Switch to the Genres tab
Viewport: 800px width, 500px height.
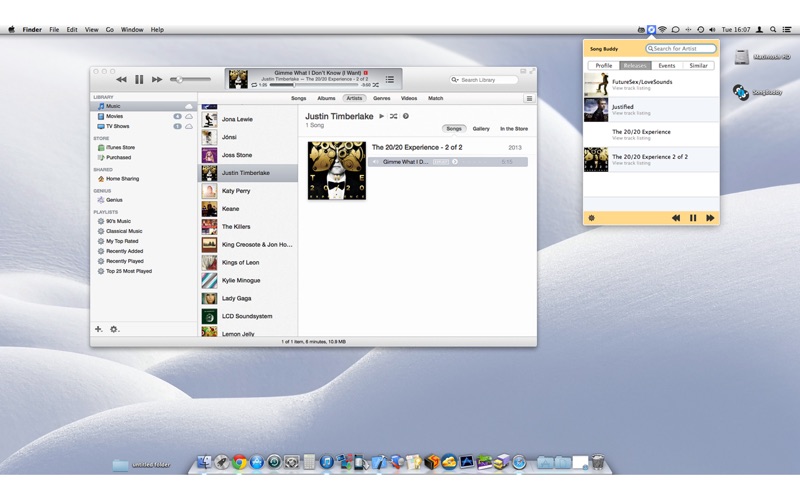click(382, 98)
